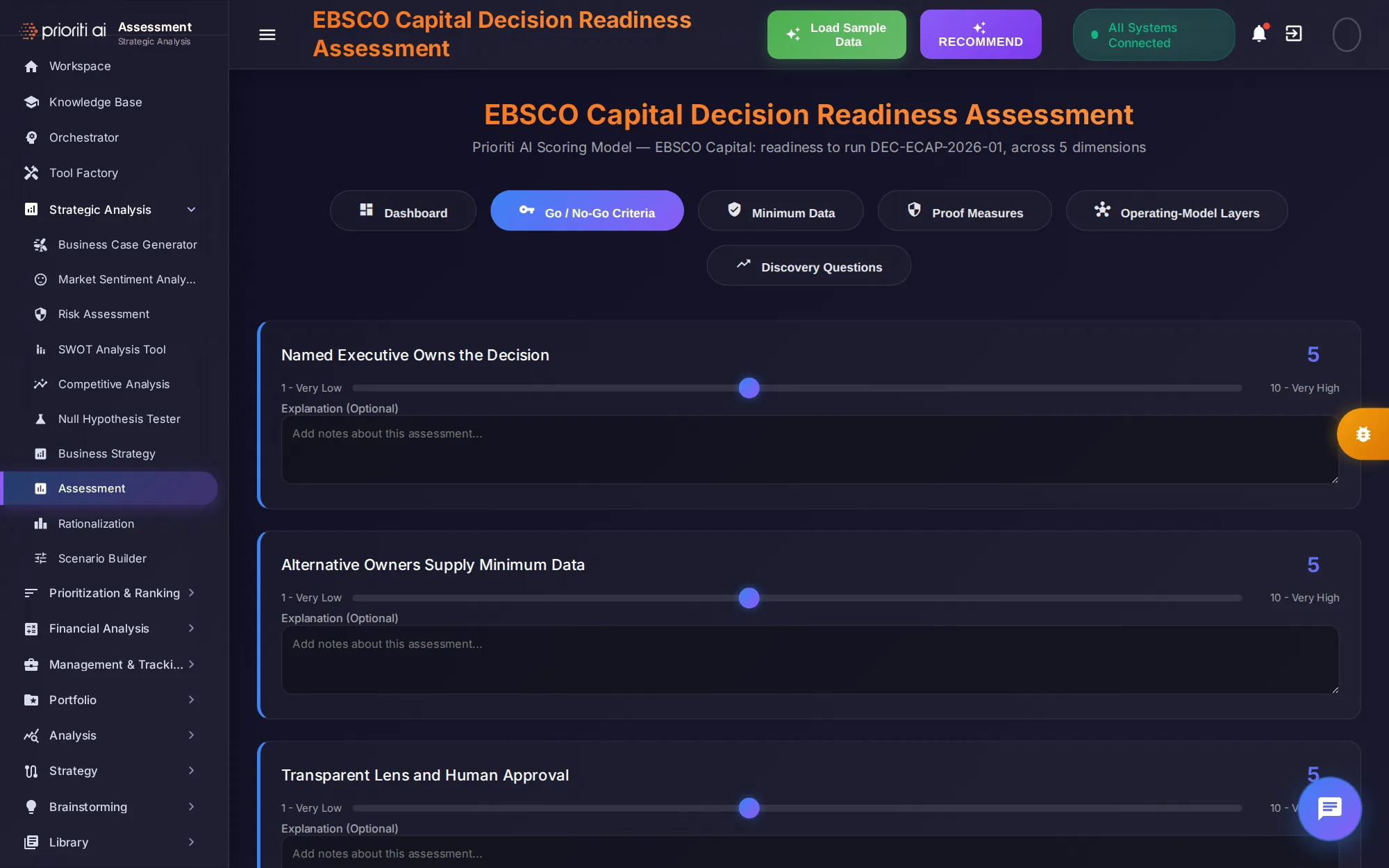
Task: Open Business Case Generator link
Action: [128, 245]
